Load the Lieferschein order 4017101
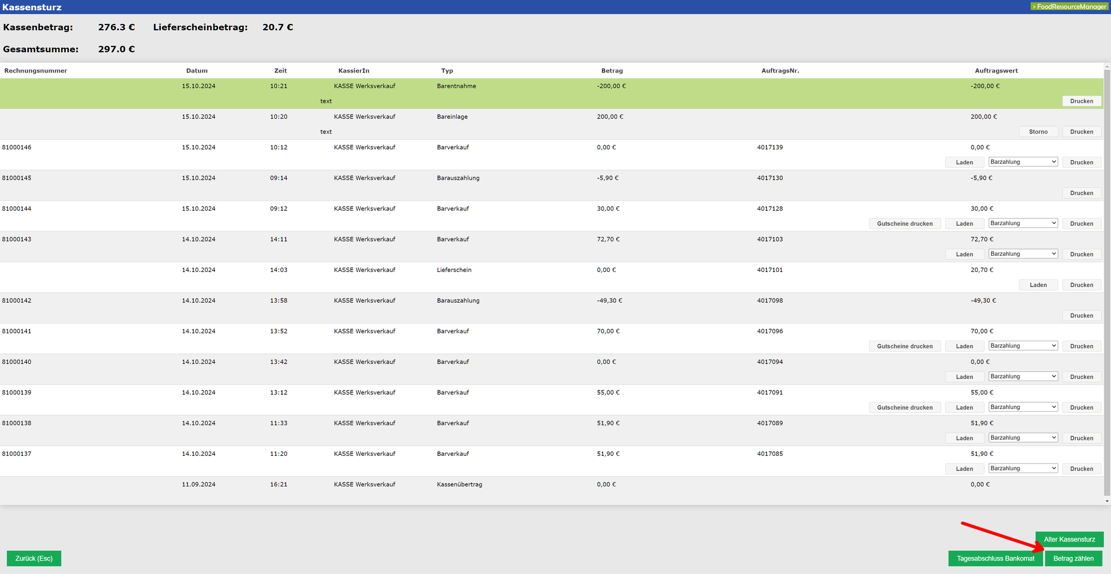The width and height of the screenshot is (1111, 574). (x=1038, y=285)
